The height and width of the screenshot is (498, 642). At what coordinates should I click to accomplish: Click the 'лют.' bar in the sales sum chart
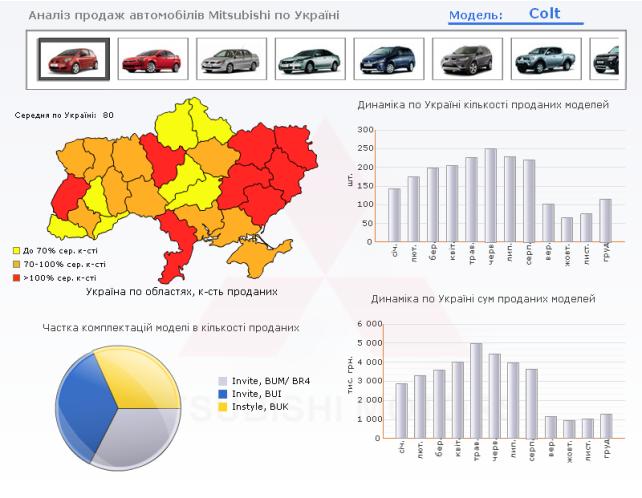(x=420, y=407)
